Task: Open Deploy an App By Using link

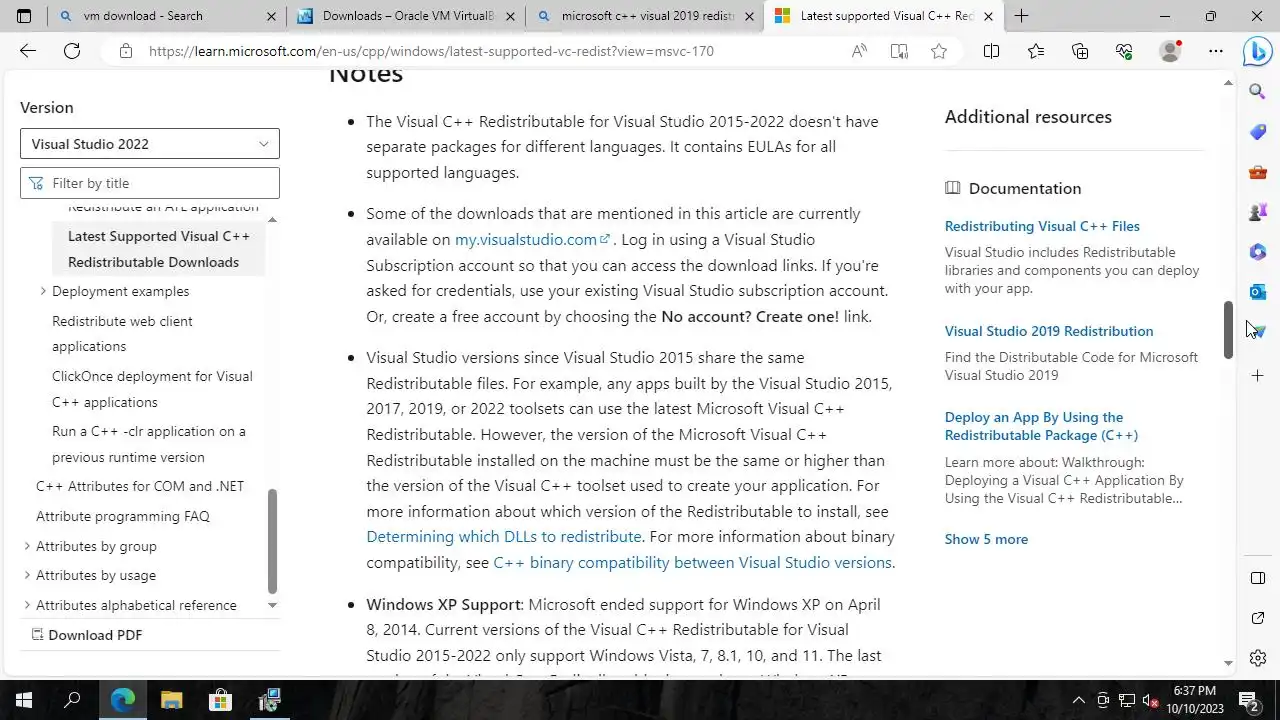Action: 1041,426
